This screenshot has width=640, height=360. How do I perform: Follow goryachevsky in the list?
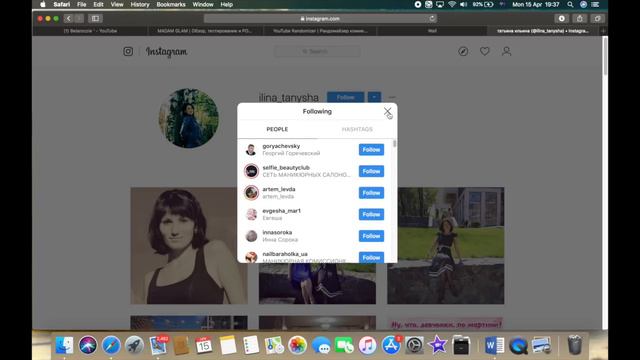pos(371,150)
